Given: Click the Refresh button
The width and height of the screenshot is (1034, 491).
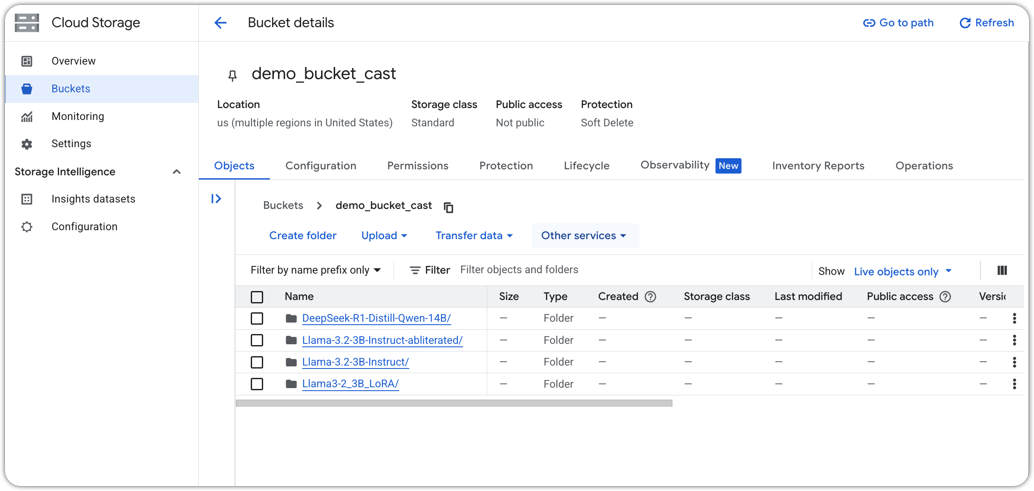Looking at the screenshot, I should [x=987, y=23].
